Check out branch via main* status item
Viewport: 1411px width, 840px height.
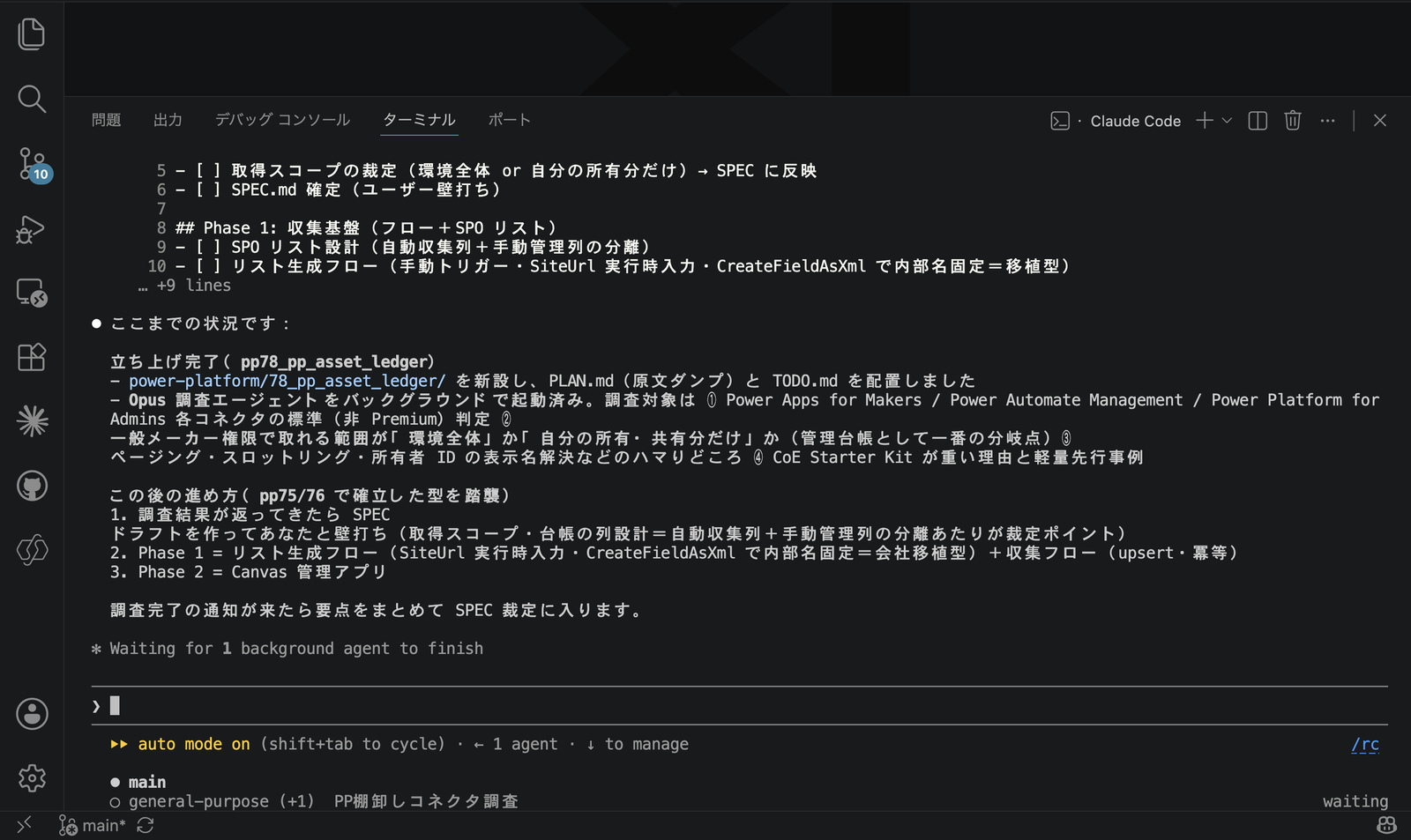coord(93,826)
